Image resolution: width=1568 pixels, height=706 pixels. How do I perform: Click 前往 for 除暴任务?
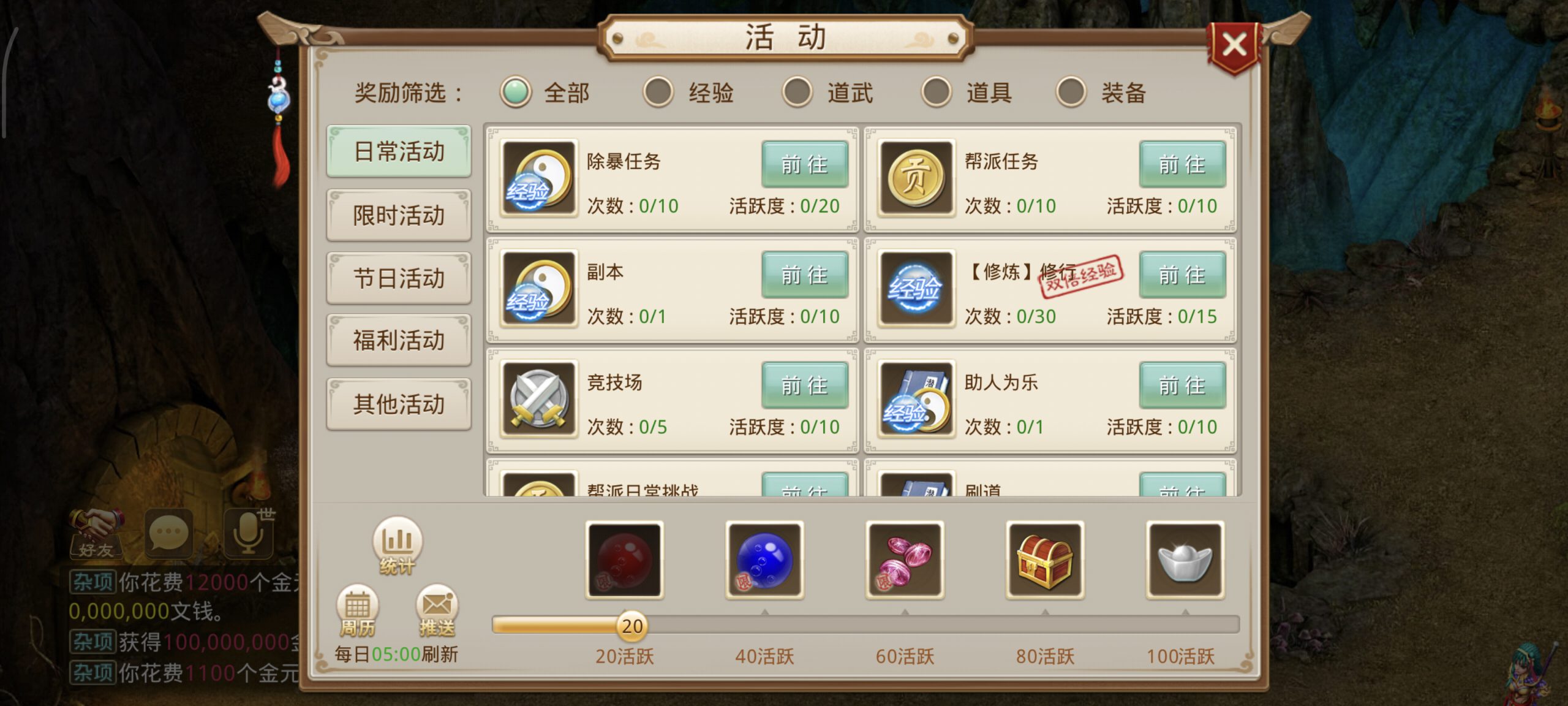(805, 164)
